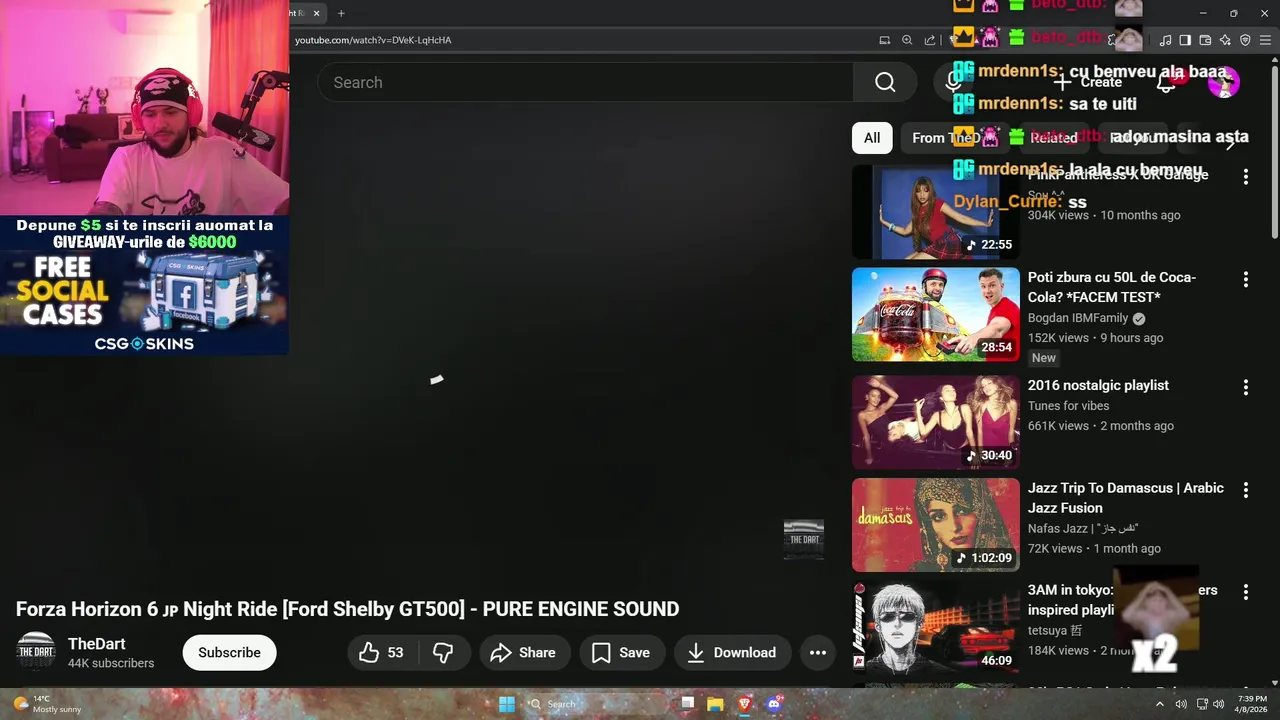This screenshot has height=720, width=1280.
Task: Open 'Tunes for vibes' channel name
Action: [x=1068, y=406]
